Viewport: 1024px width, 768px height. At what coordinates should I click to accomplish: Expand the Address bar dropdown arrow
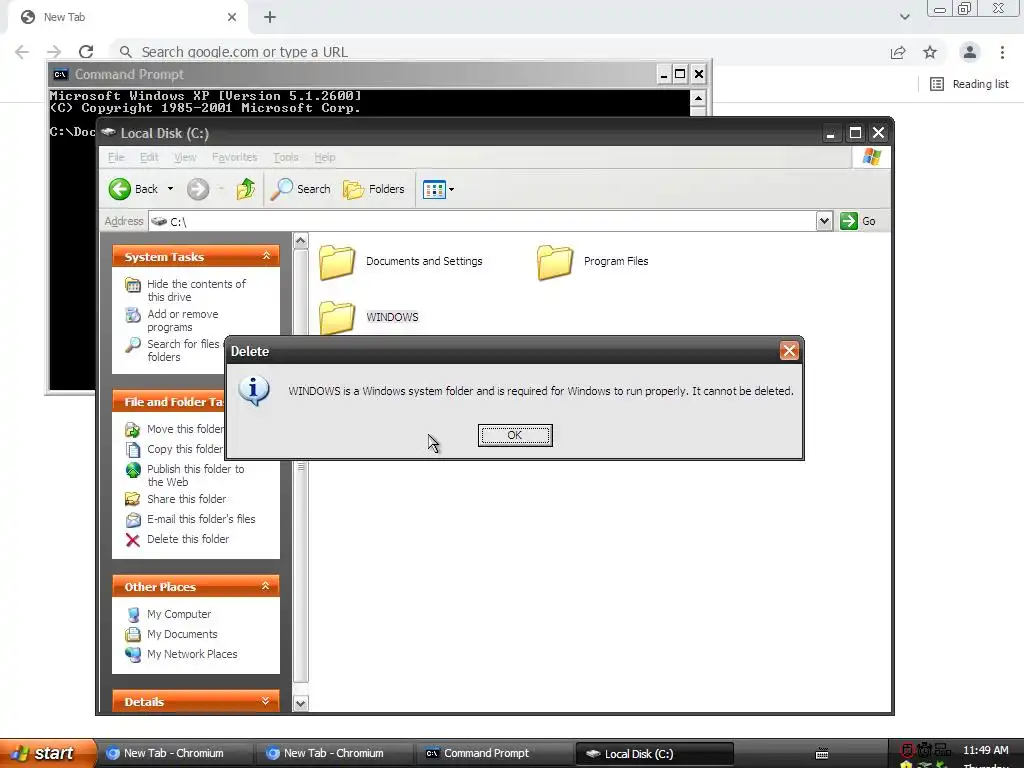tap(824, 221)
